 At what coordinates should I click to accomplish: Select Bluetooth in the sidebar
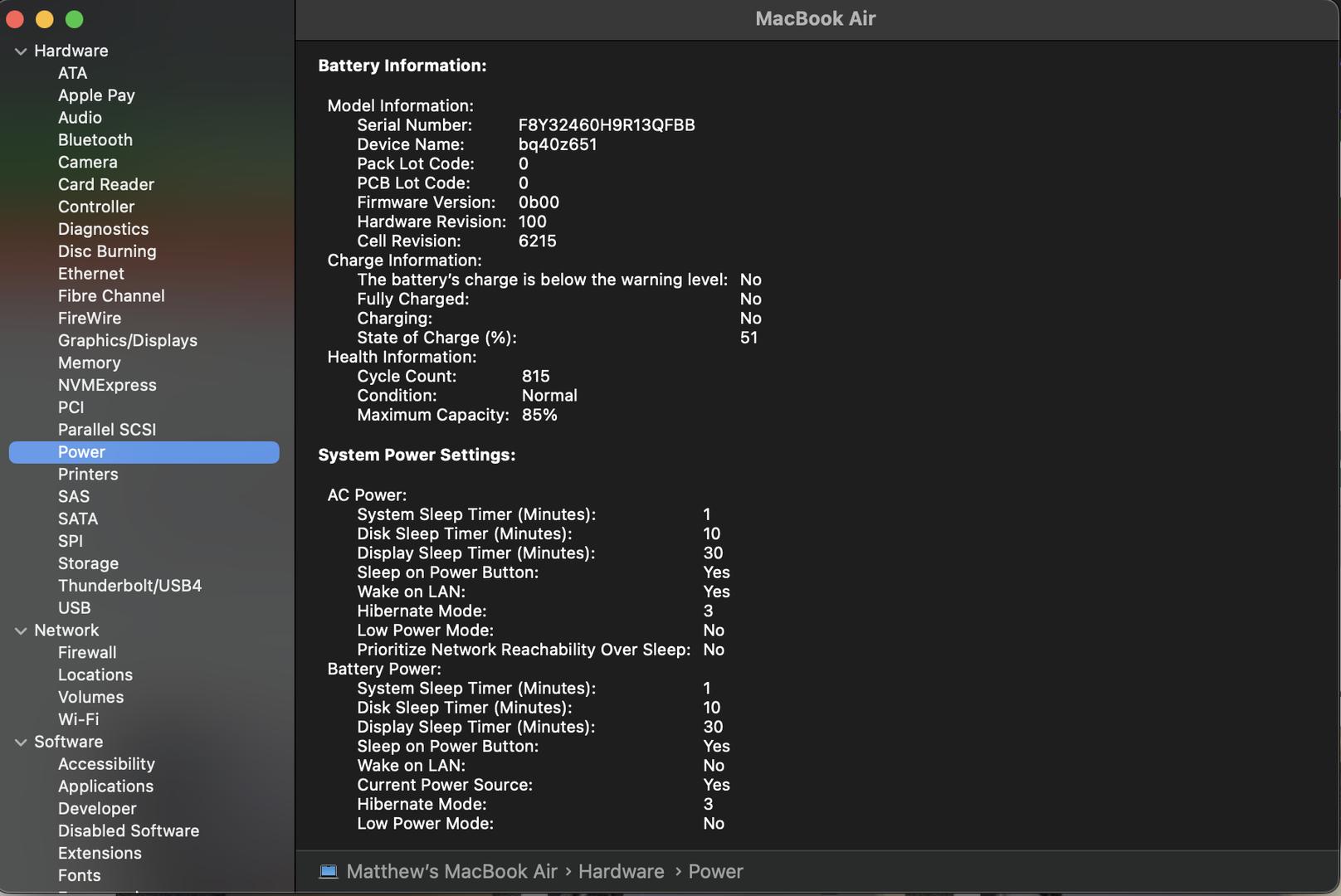(95, 140)
